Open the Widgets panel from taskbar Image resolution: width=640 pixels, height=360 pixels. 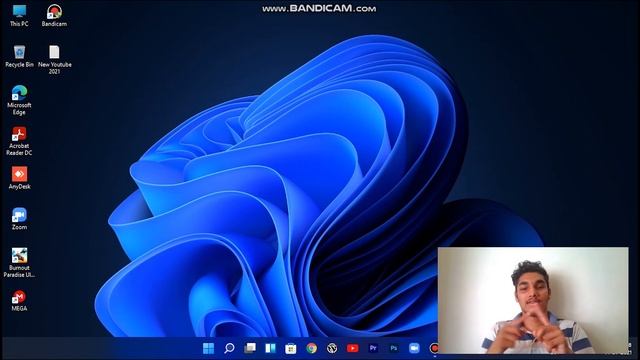click(x=270, y=348)
